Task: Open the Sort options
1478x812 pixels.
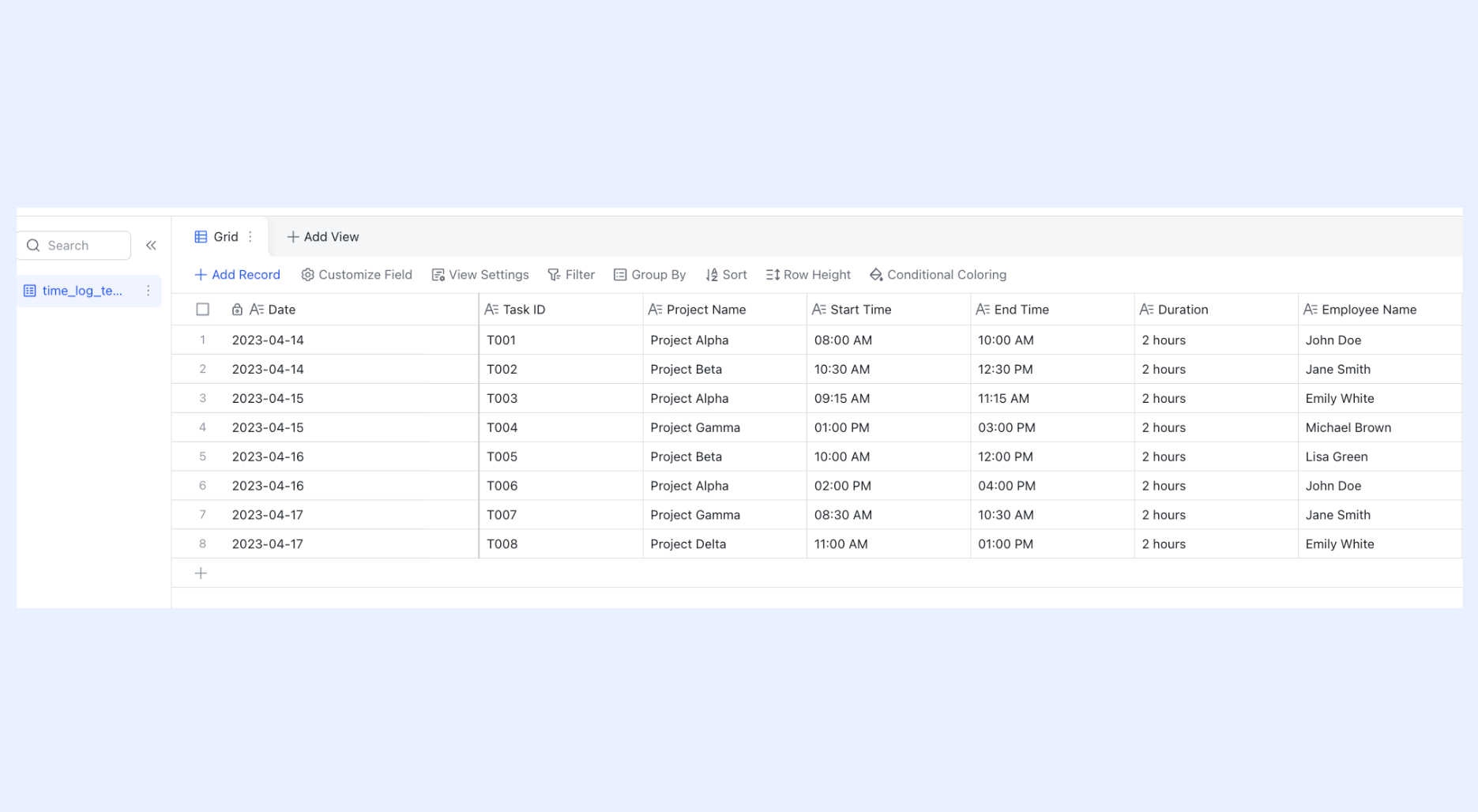Action: click(x=726, y=275)
